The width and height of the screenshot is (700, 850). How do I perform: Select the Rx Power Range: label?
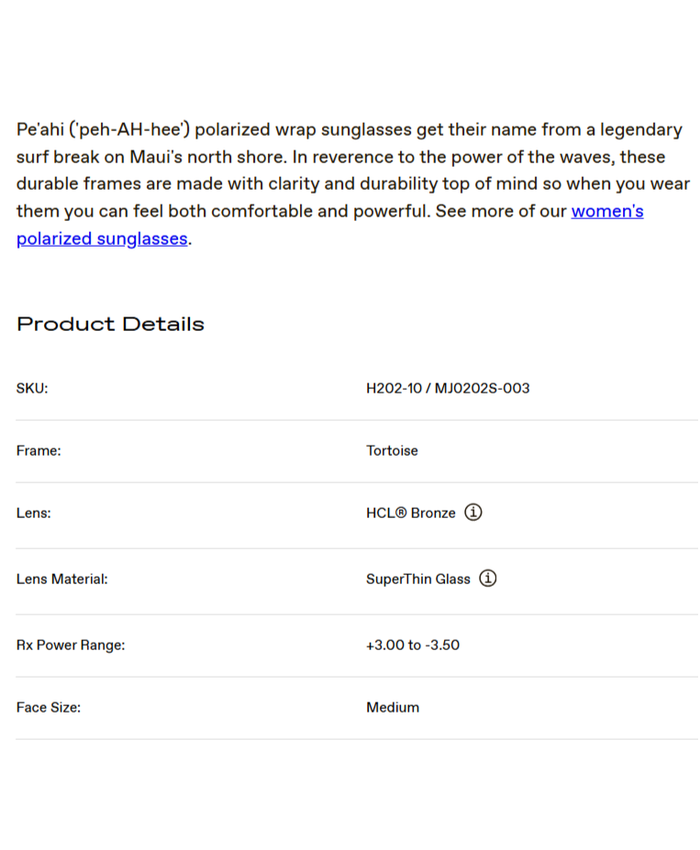70,645
